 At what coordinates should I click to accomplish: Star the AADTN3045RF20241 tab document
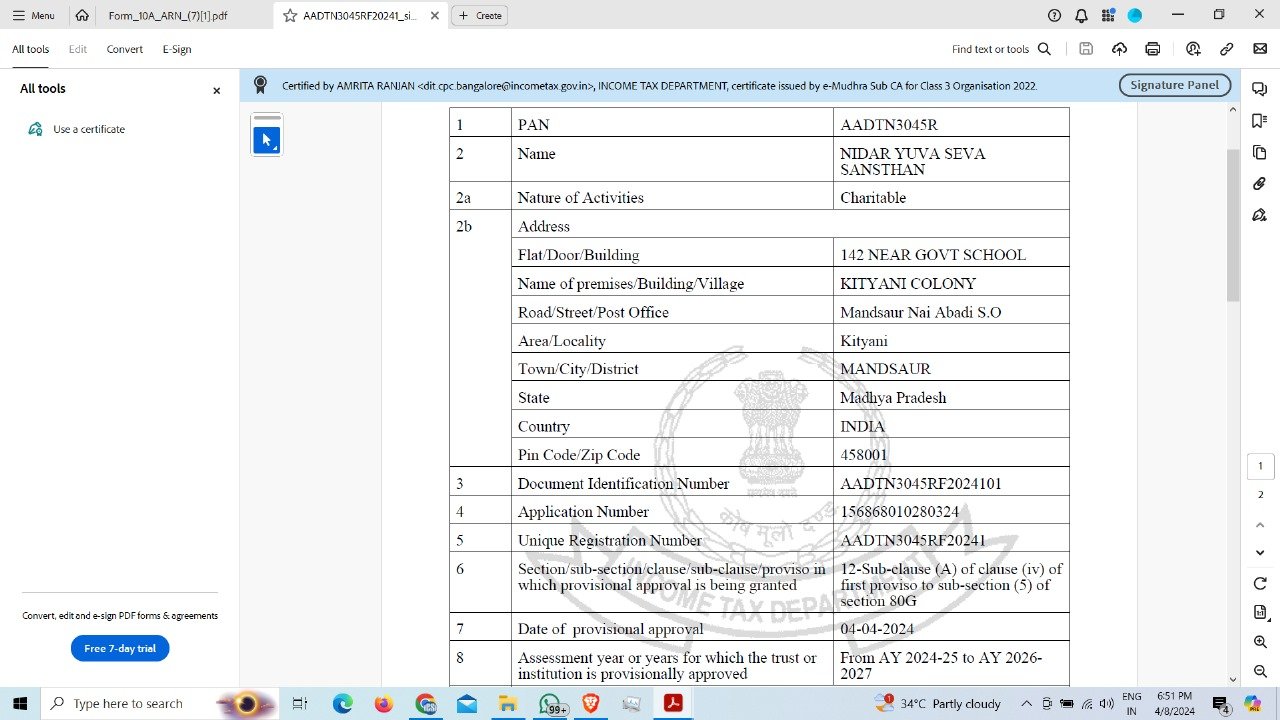coord(290,16)
